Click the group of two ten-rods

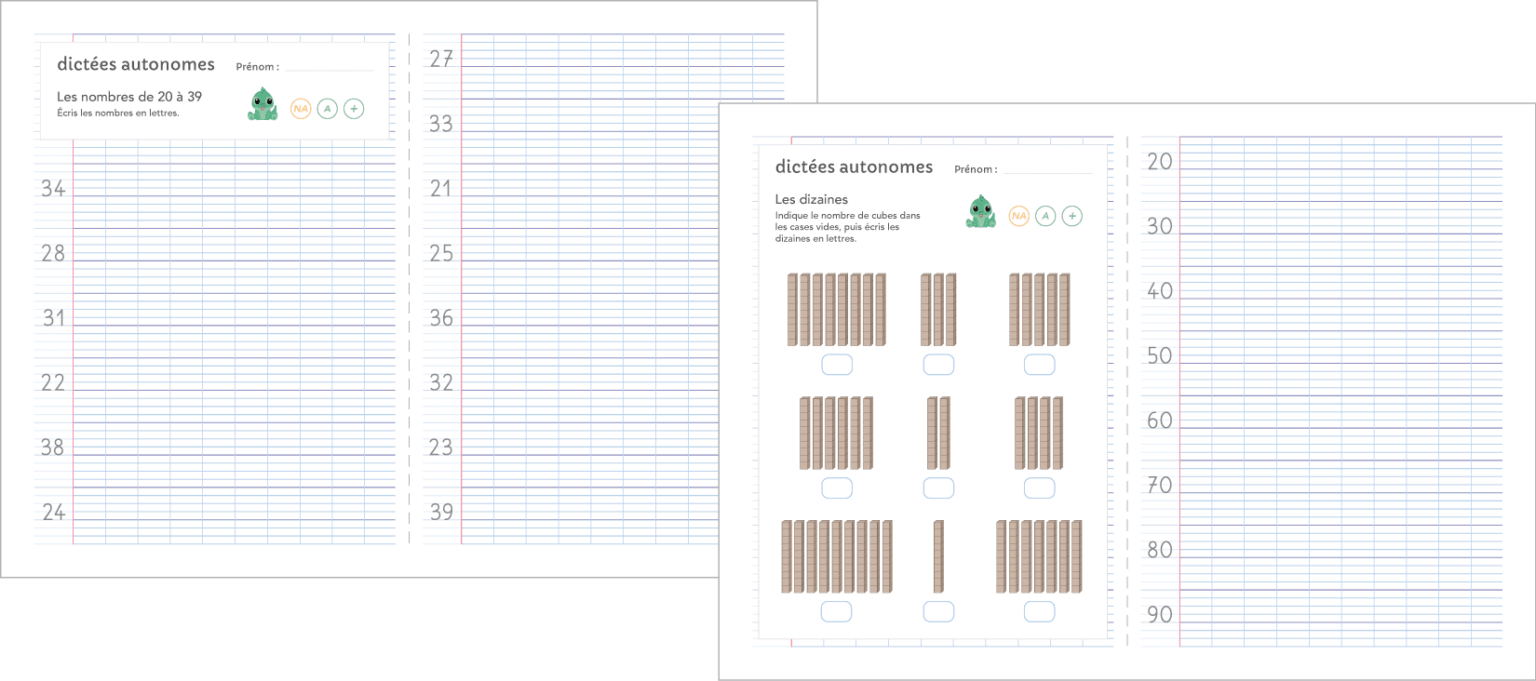click(938, 432)
